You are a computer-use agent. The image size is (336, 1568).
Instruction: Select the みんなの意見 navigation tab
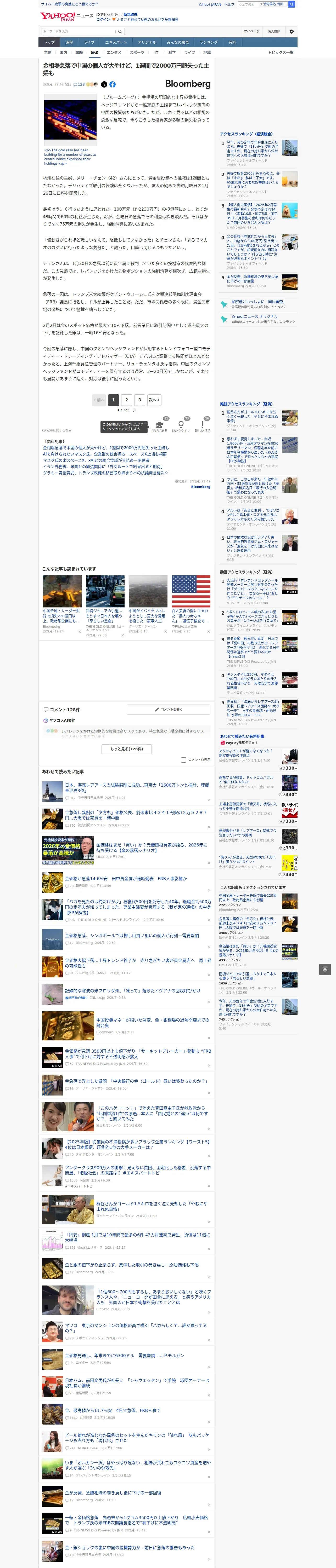pos(177,43)
